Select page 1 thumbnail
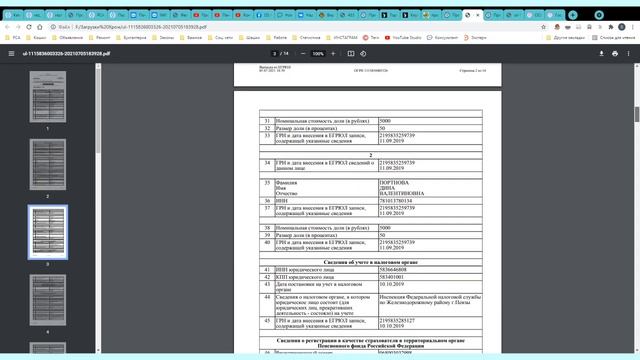 [x=48, y=97]
